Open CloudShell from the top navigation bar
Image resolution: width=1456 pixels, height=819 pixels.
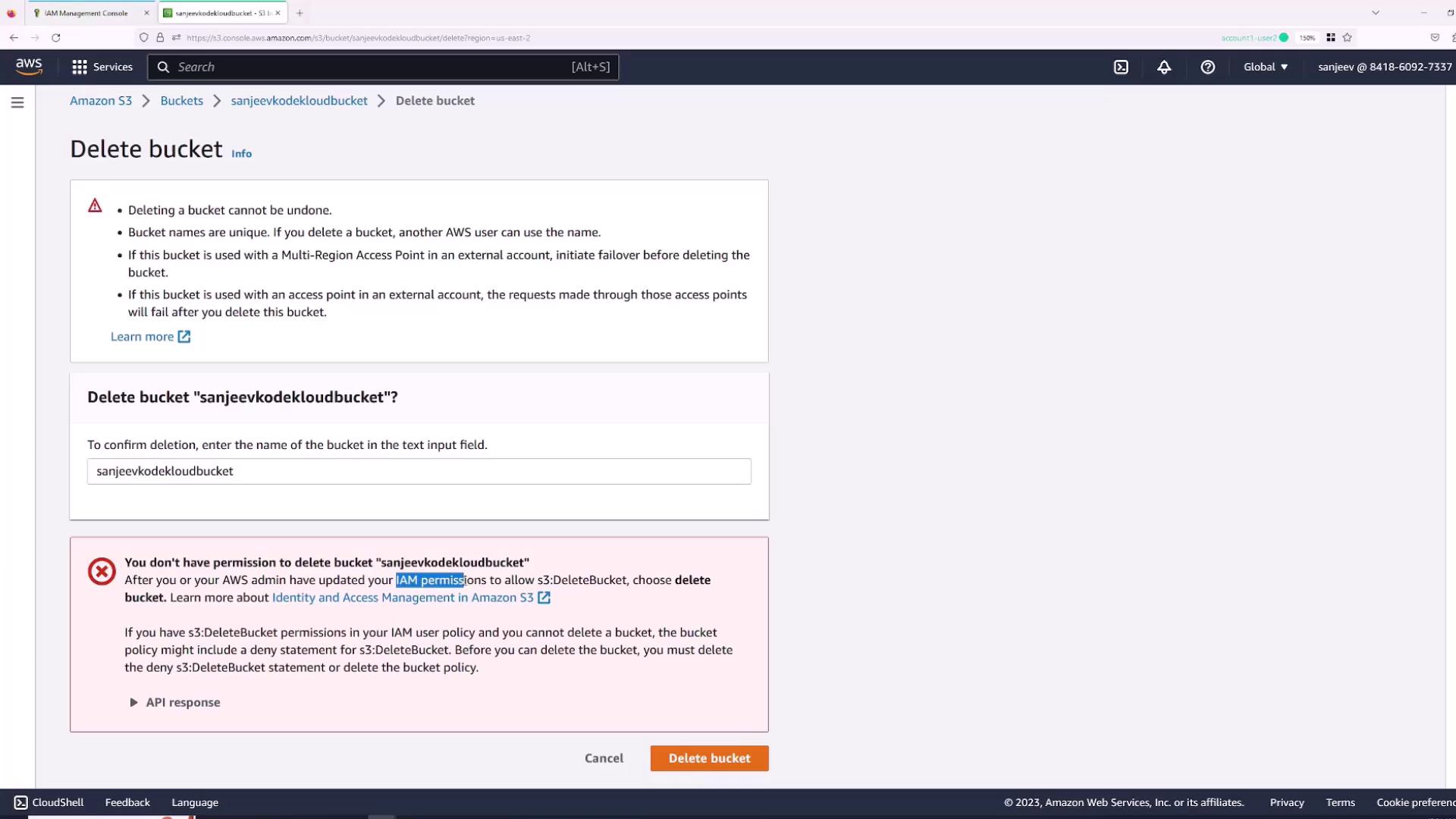point(1121,67)
